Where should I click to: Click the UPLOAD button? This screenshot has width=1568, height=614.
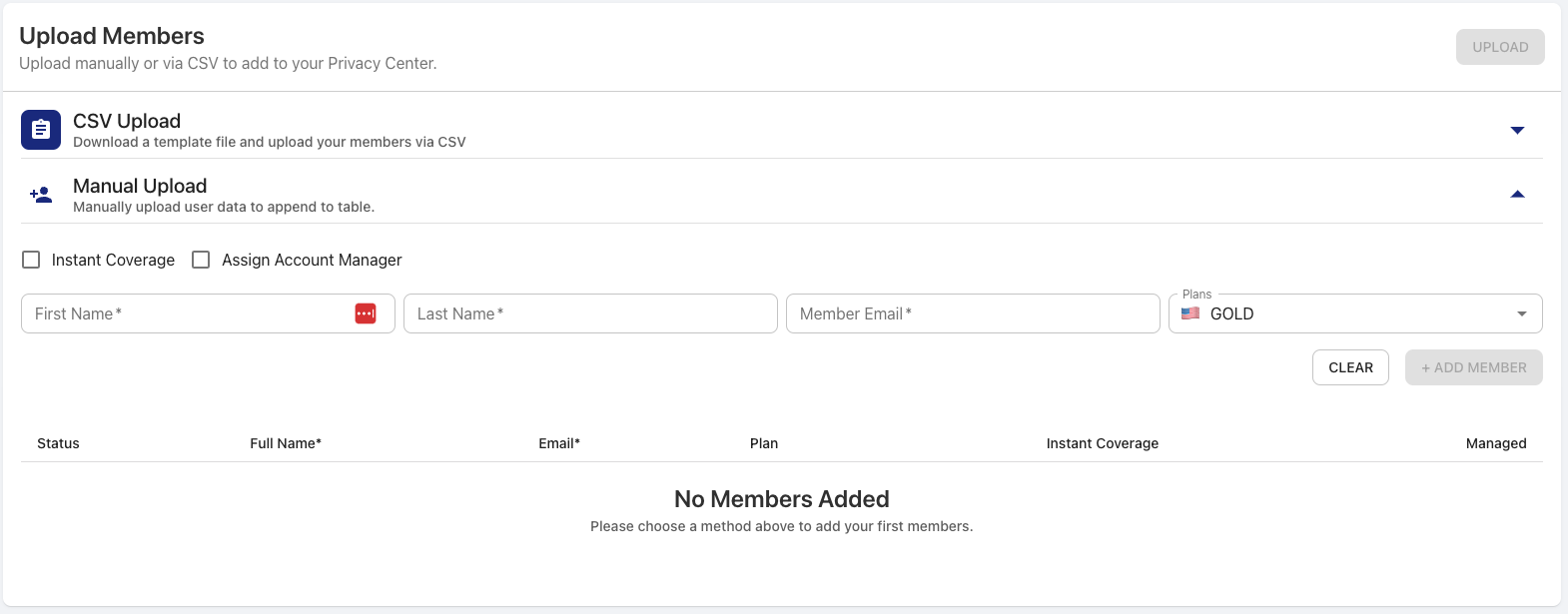1500,47
